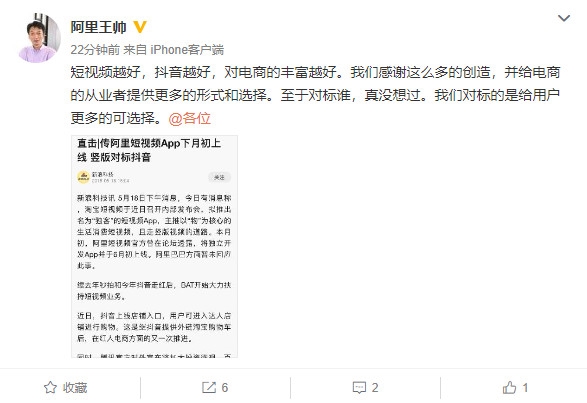Click the star icon to favorite the post

(50, 387)
